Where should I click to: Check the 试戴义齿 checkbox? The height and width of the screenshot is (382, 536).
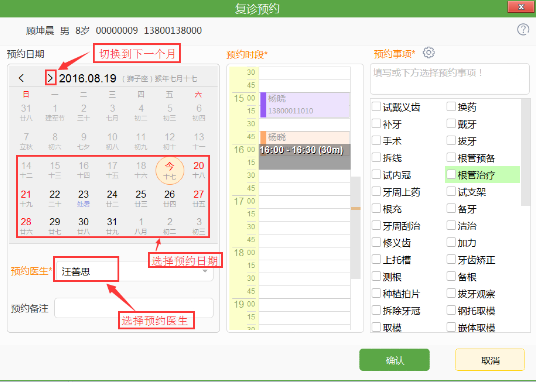pyautogui.click(x=376, y=107)
